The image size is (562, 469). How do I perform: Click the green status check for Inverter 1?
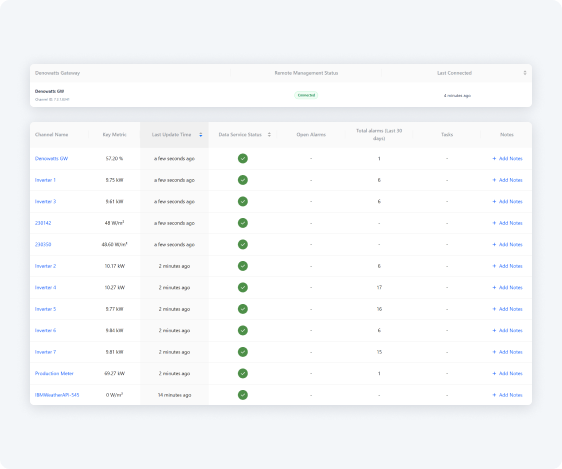coord(243,180)
